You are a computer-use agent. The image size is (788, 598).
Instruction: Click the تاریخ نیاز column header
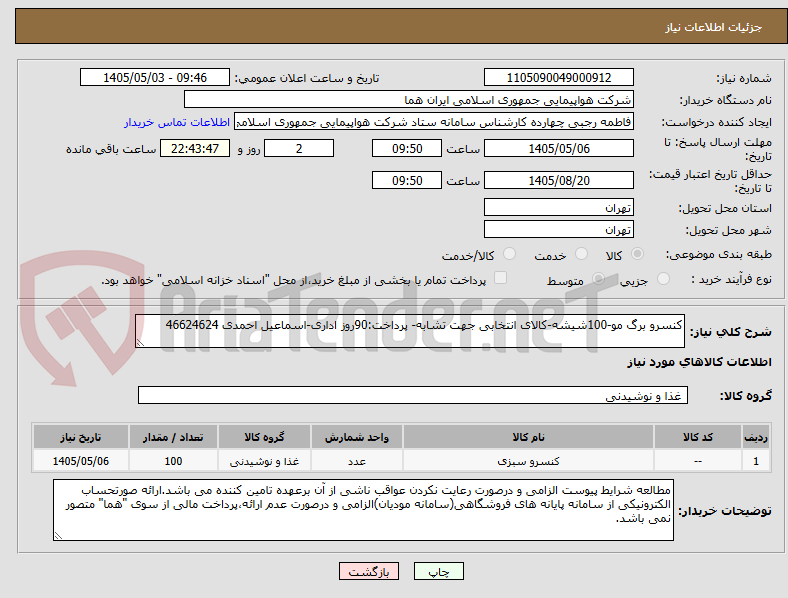81,437
